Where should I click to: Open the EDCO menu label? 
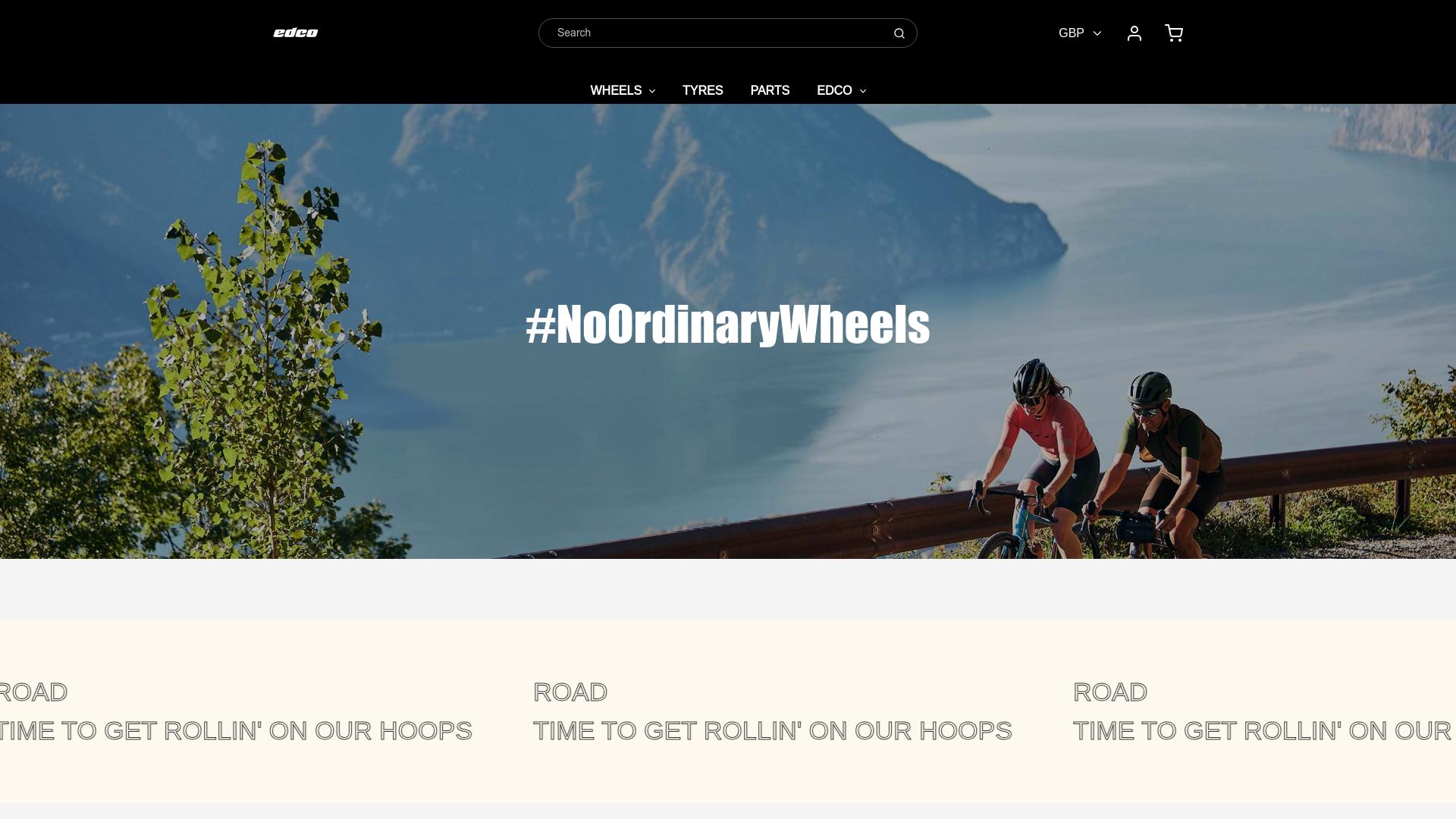pyautogui.click(x=834, y=90)
